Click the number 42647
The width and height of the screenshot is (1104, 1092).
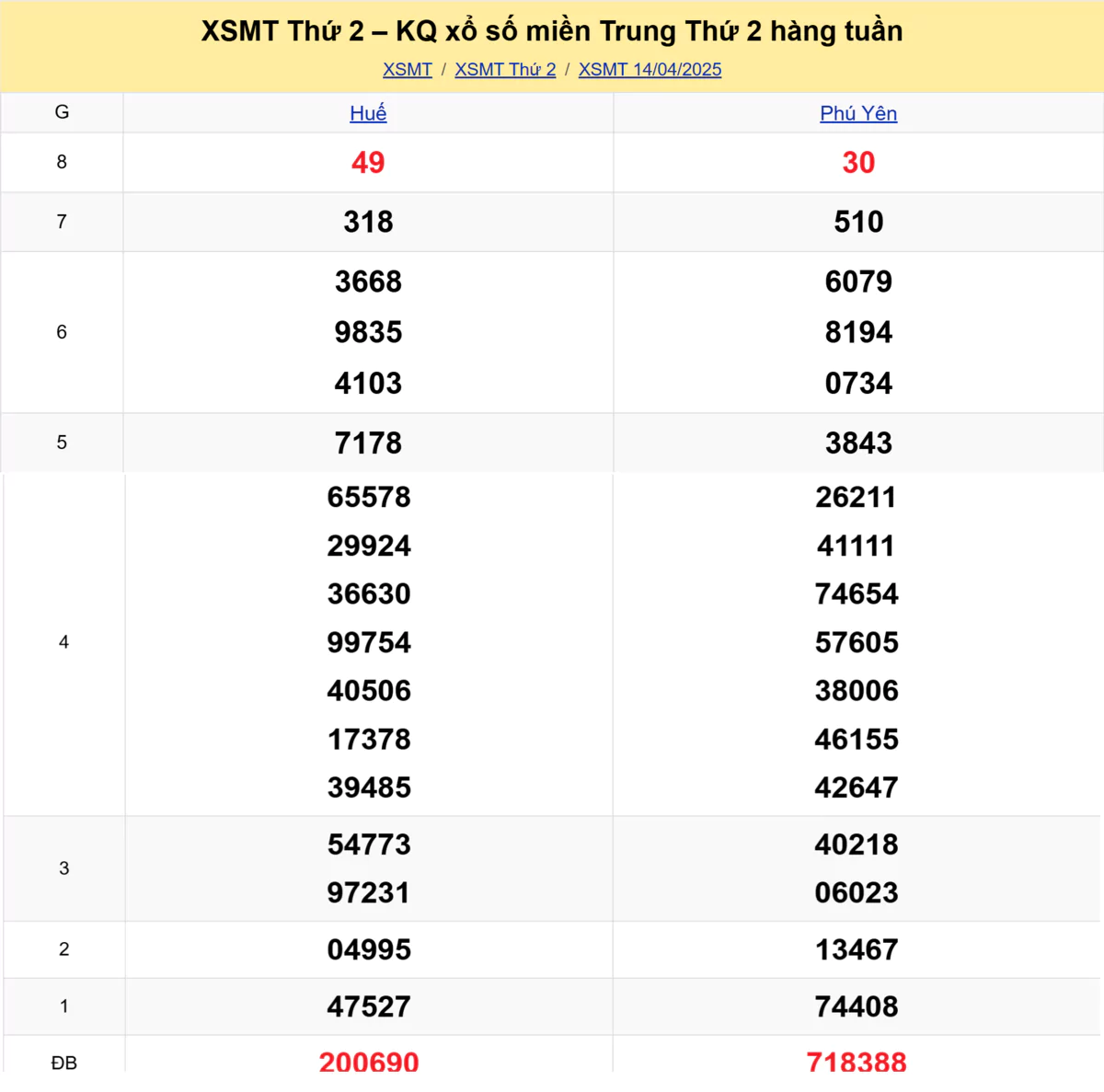tap(857, 787)
